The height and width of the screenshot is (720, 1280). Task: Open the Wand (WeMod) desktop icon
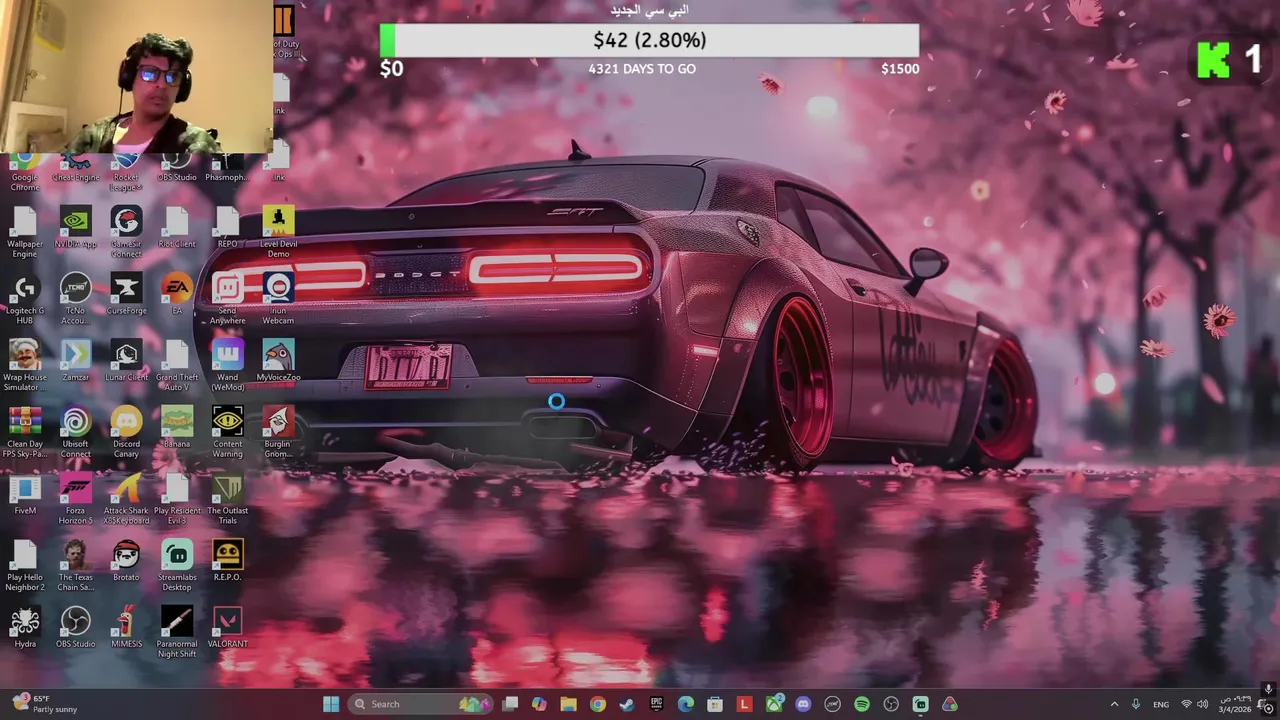227,366
